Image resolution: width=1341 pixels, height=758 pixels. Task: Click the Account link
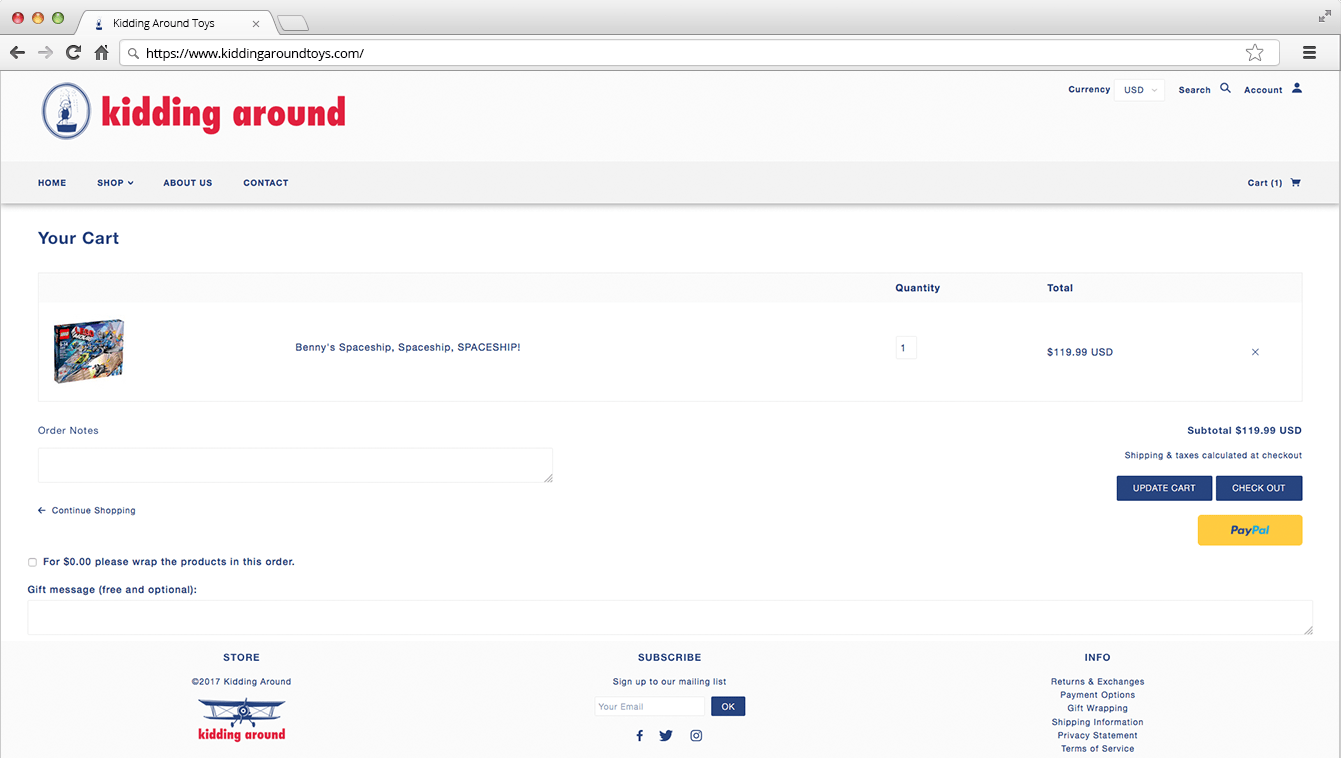pyautogui.click(x=1263, y=90)
